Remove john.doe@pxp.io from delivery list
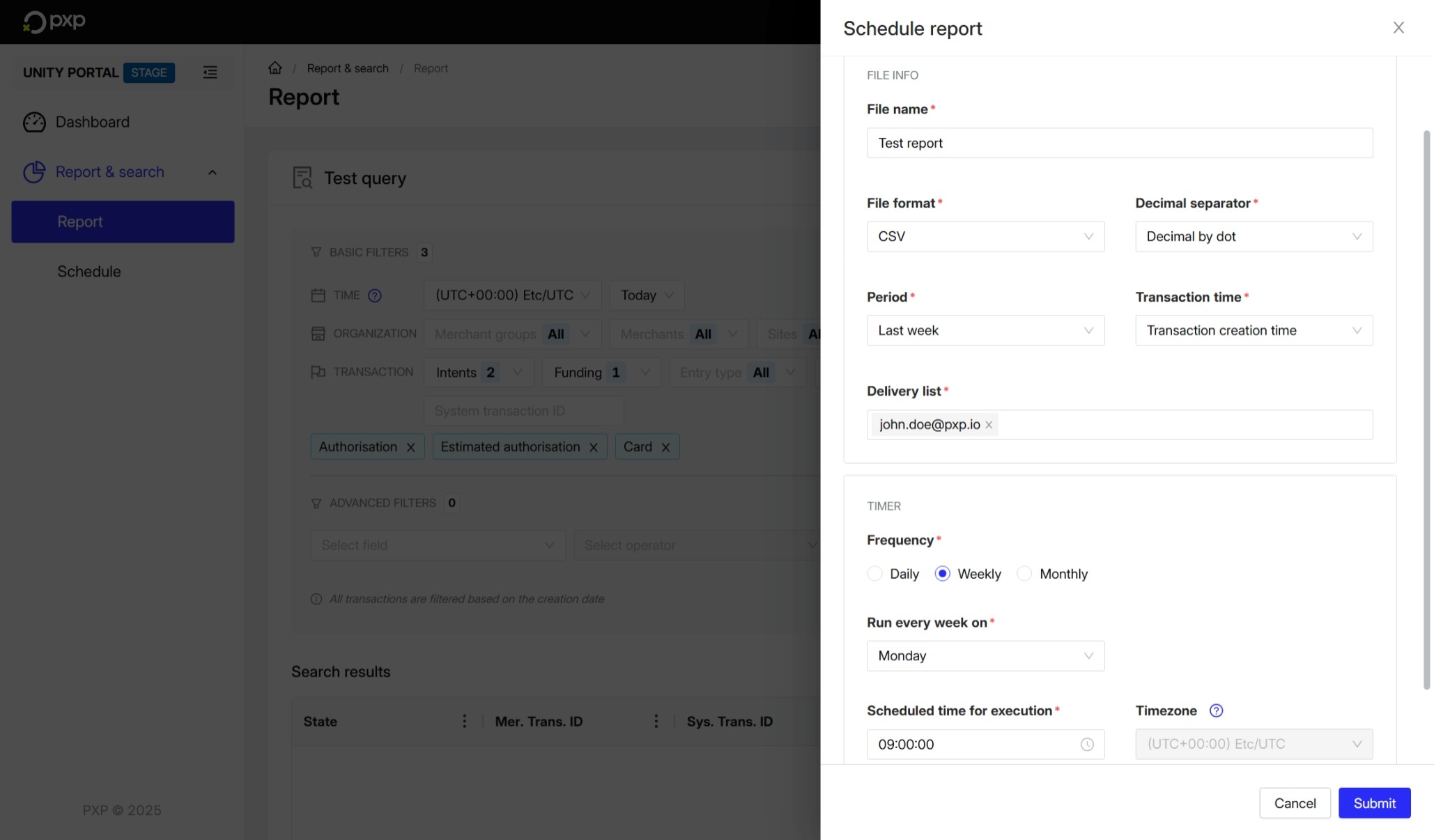Viewport: 1434px width, 840px height. [988, 425]
